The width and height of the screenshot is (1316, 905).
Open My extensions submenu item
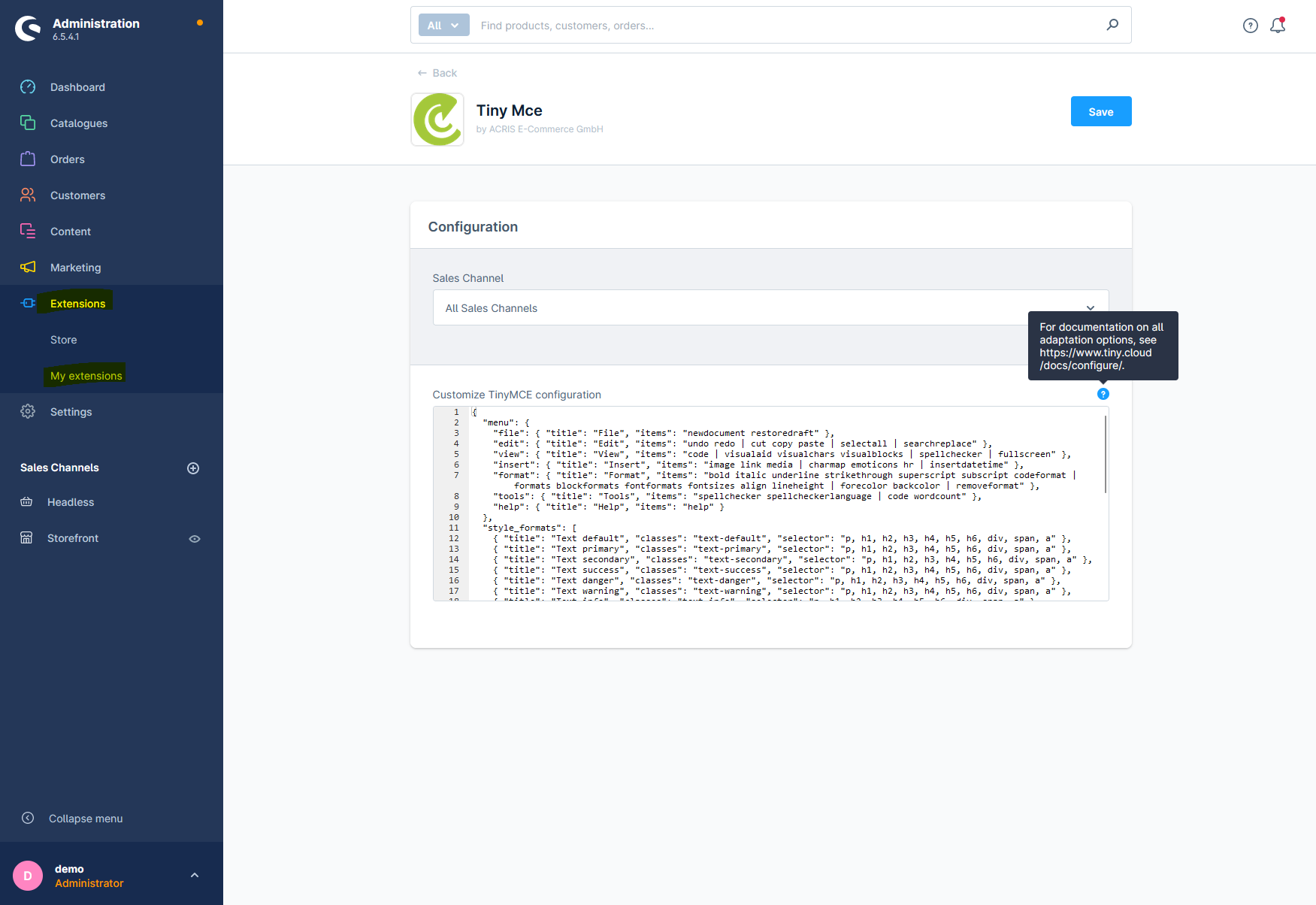click(x=86, y=376)
